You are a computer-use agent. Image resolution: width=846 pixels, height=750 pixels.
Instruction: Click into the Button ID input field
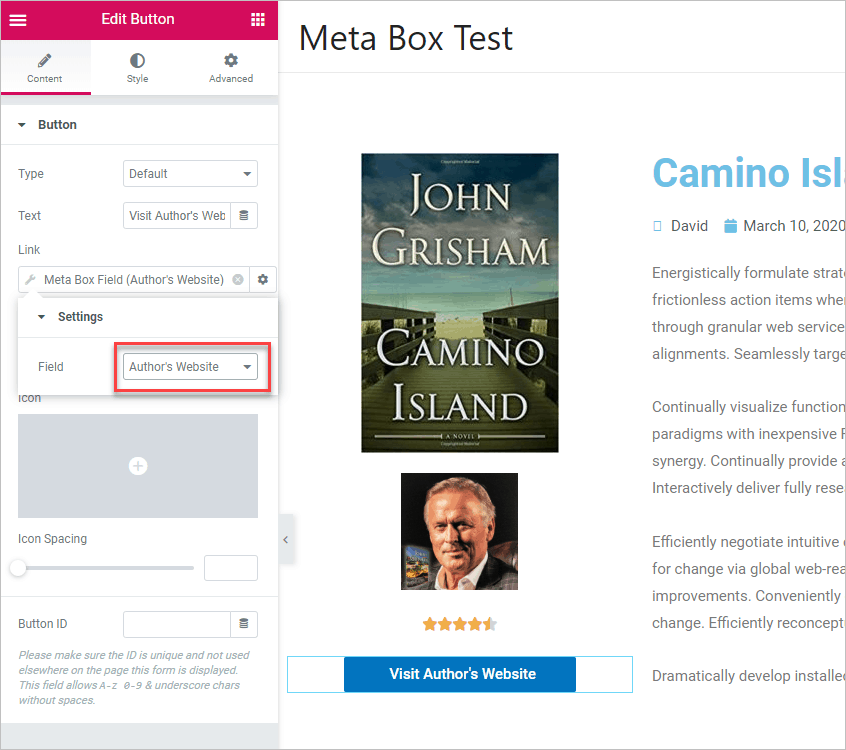(x=177, y=624)
